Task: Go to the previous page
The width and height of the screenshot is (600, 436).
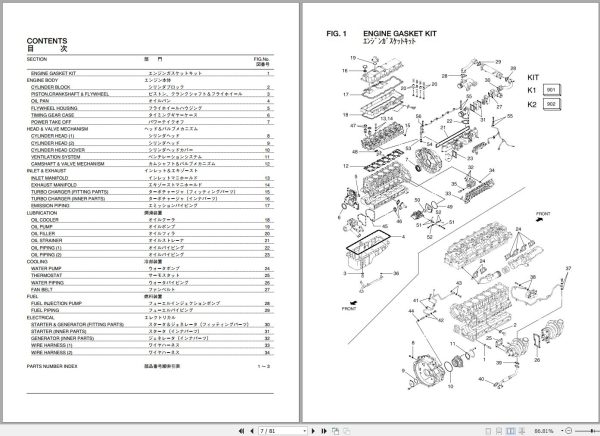Action: [x=251, y=431]
